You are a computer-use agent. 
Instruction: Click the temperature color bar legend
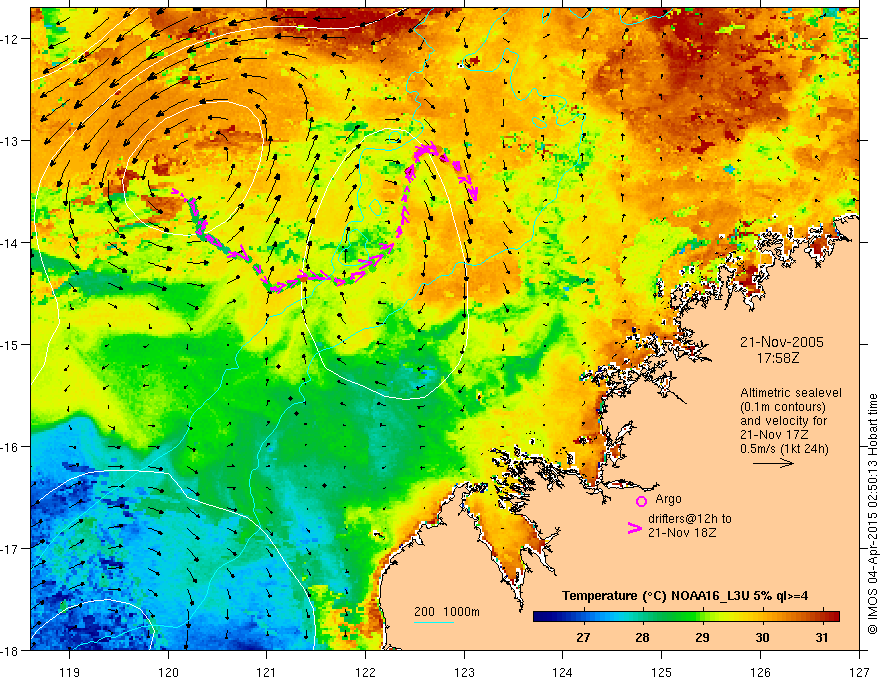[686, 616]
